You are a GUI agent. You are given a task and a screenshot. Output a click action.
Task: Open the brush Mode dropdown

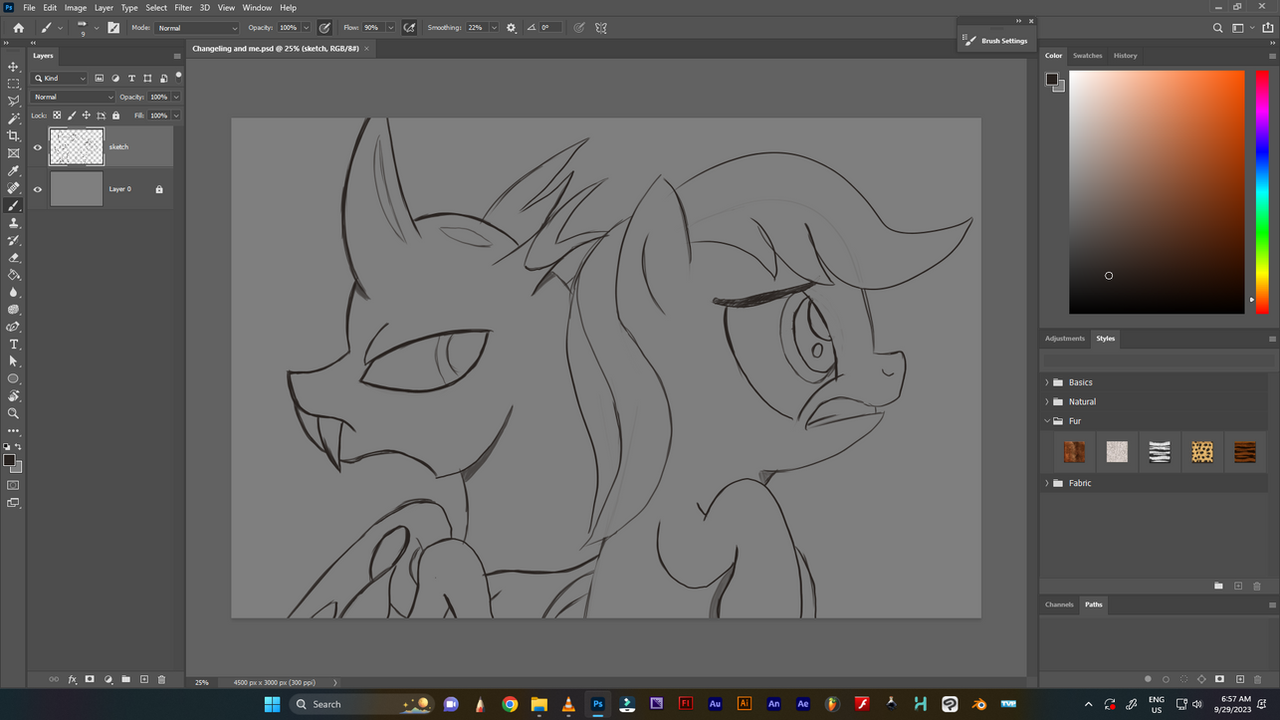197,28
